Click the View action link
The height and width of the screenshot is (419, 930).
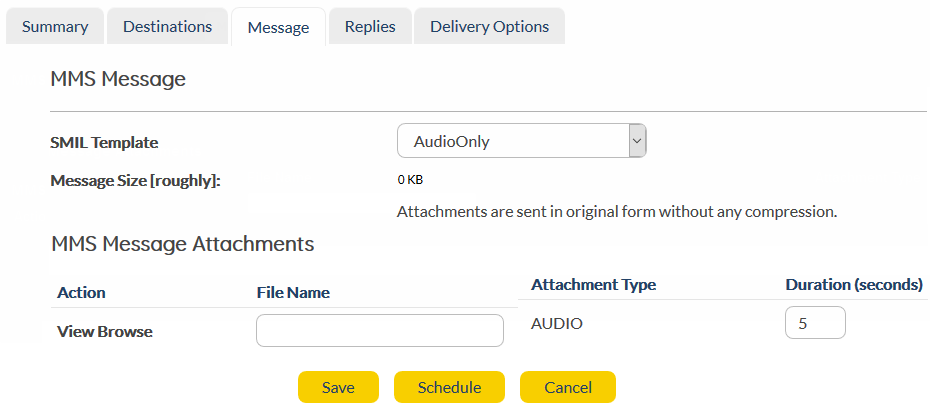coord(75,331)
